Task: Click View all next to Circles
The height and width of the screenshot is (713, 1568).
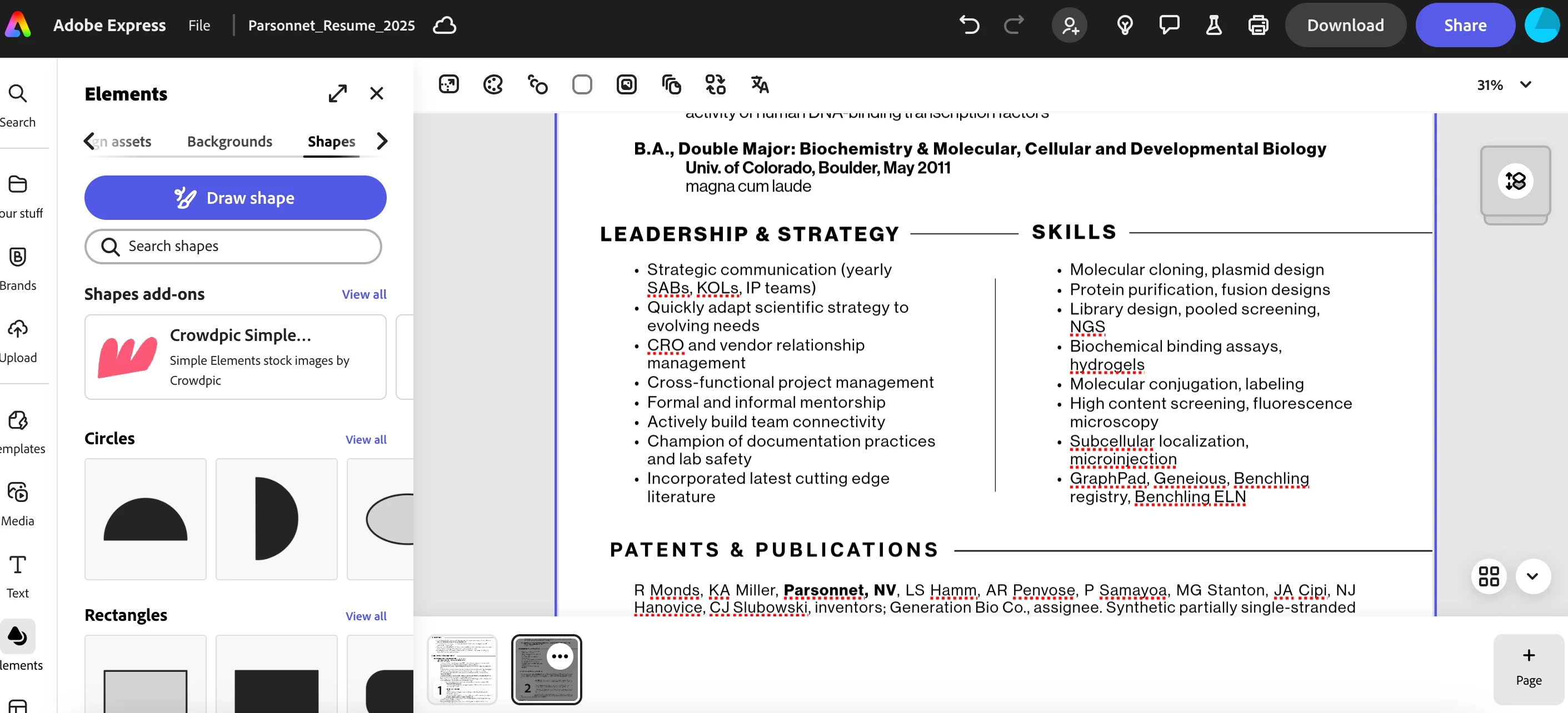Action: point(365,439)
